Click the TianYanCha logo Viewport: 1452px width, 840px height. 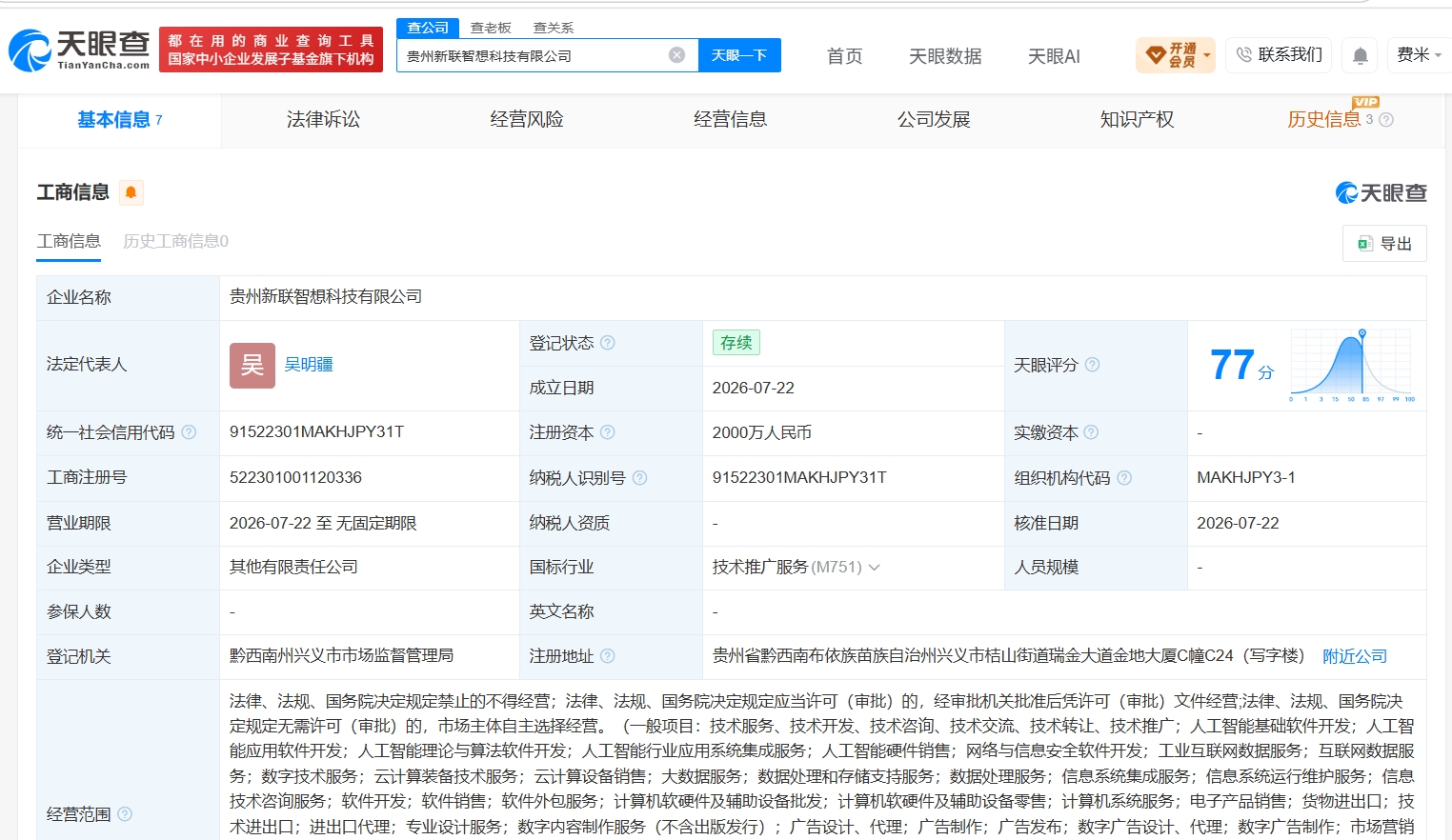point(79,50)
